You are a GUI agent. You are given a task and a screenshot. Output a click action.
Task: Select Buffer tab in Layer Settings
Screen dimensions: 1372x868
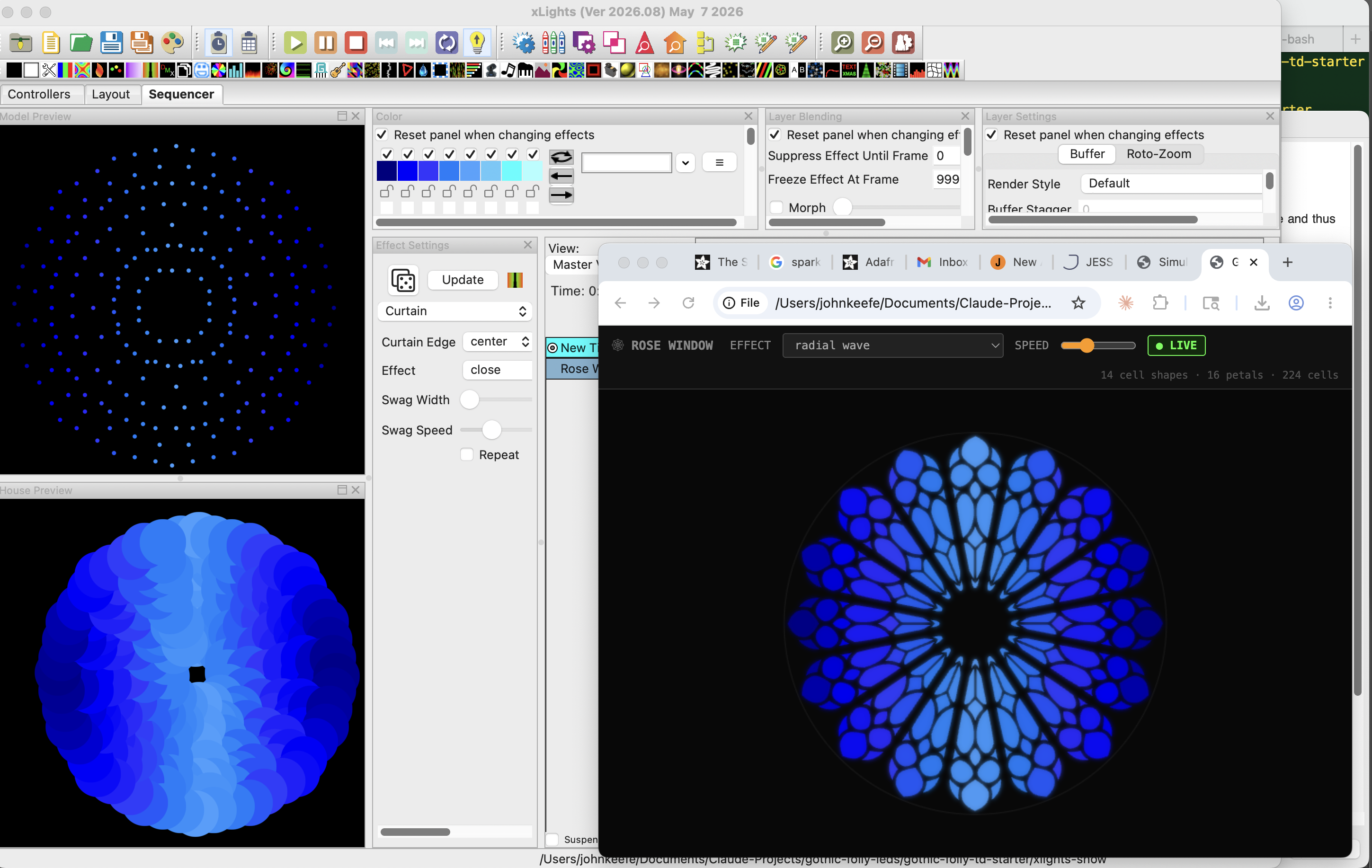point(1087,154)
